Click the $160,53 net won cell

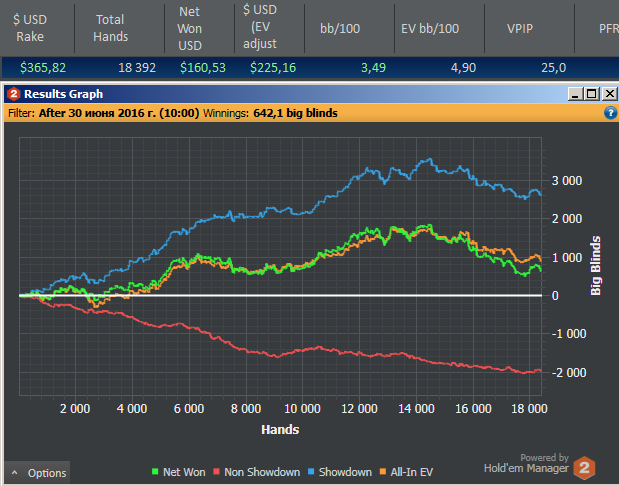[x=201, y=67]
